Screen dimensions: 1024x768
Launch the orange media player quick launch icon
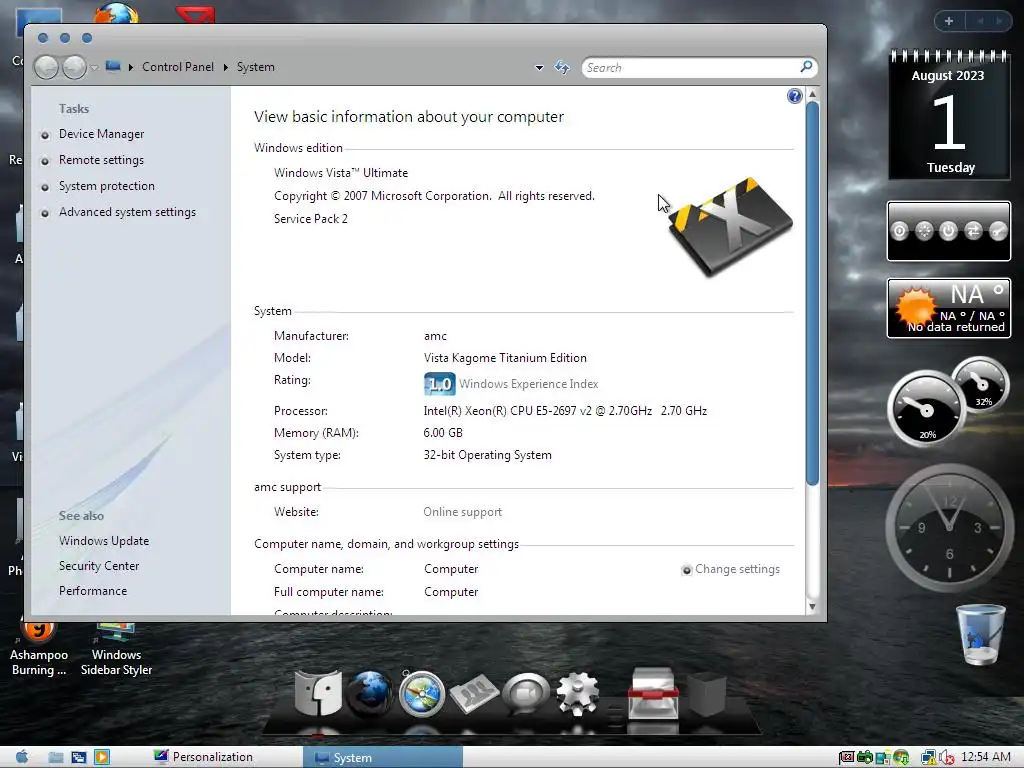102,757
